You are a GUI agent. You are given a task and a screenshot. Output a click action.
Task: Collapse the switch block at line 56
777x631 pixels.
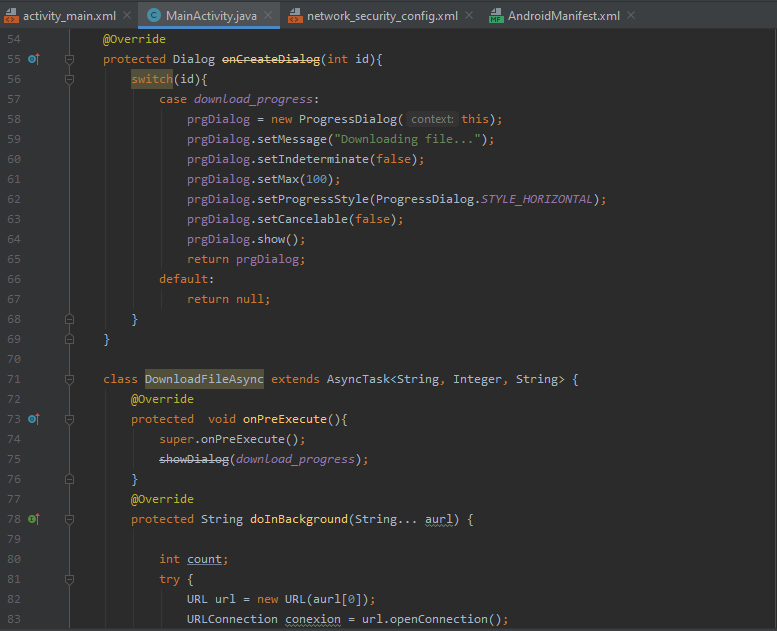click(69, 79)
